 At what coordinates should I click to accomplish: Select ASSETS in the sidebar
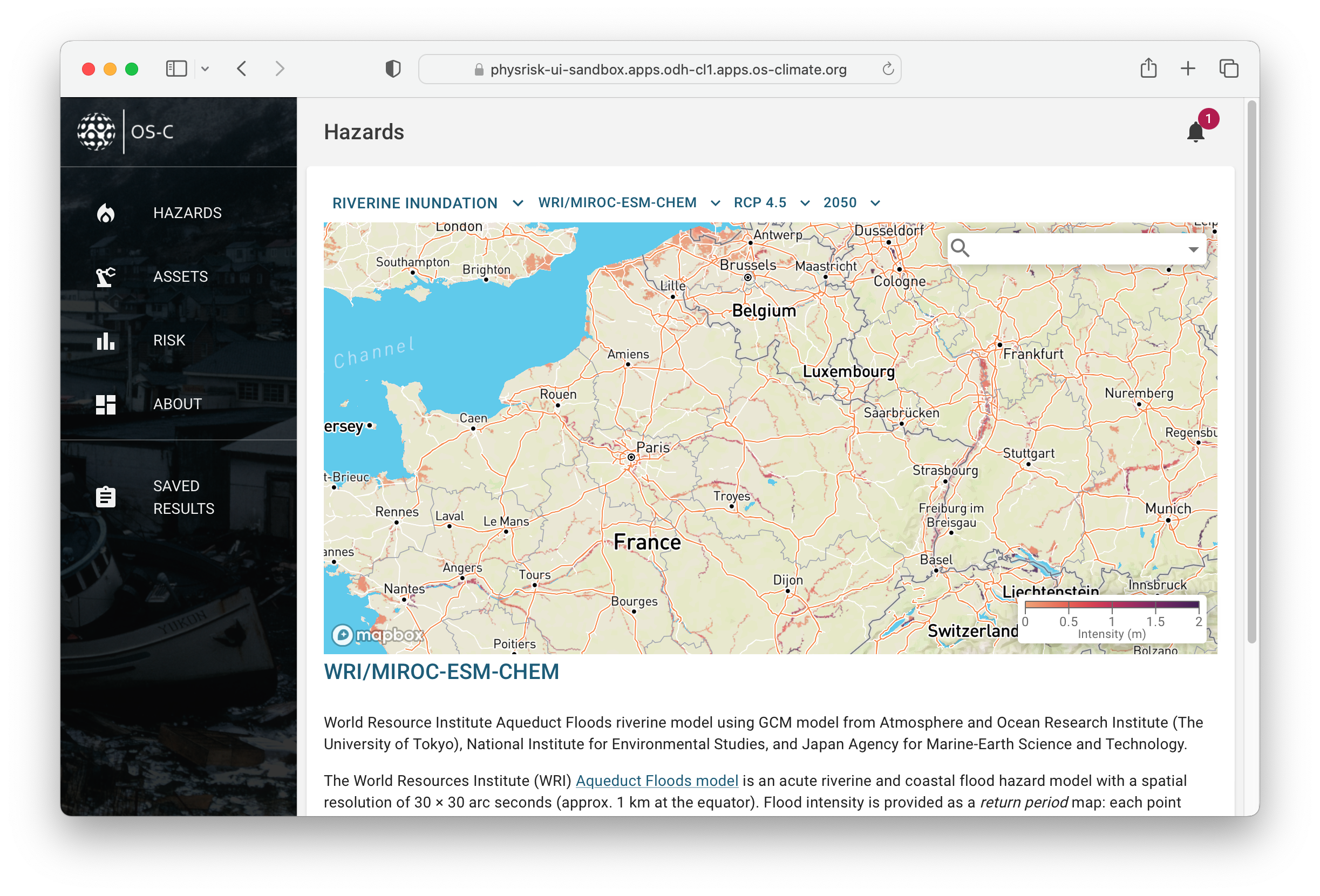tap(181, 277)
